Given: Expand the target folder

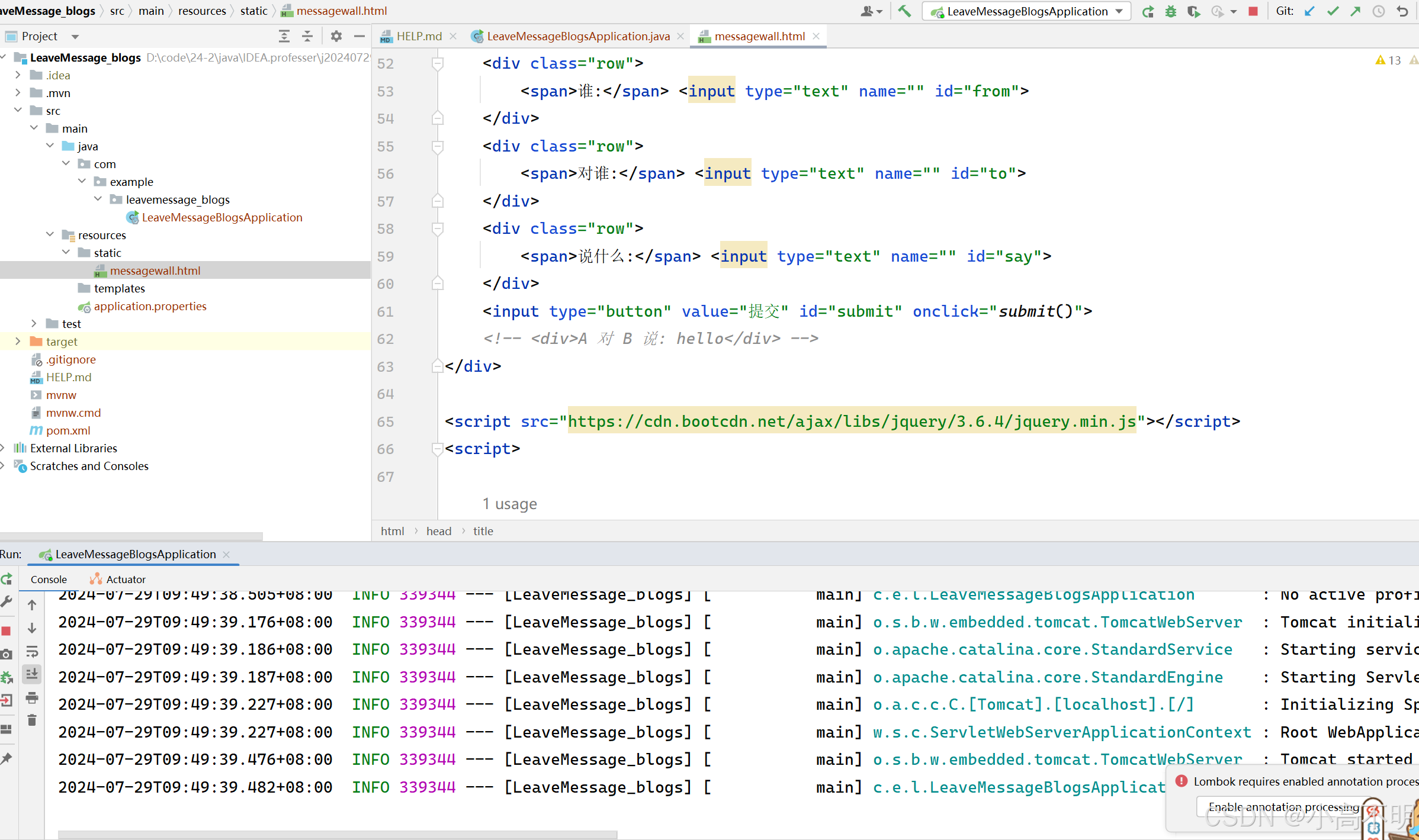Looking at the screenshot, I should click(18, 341).
